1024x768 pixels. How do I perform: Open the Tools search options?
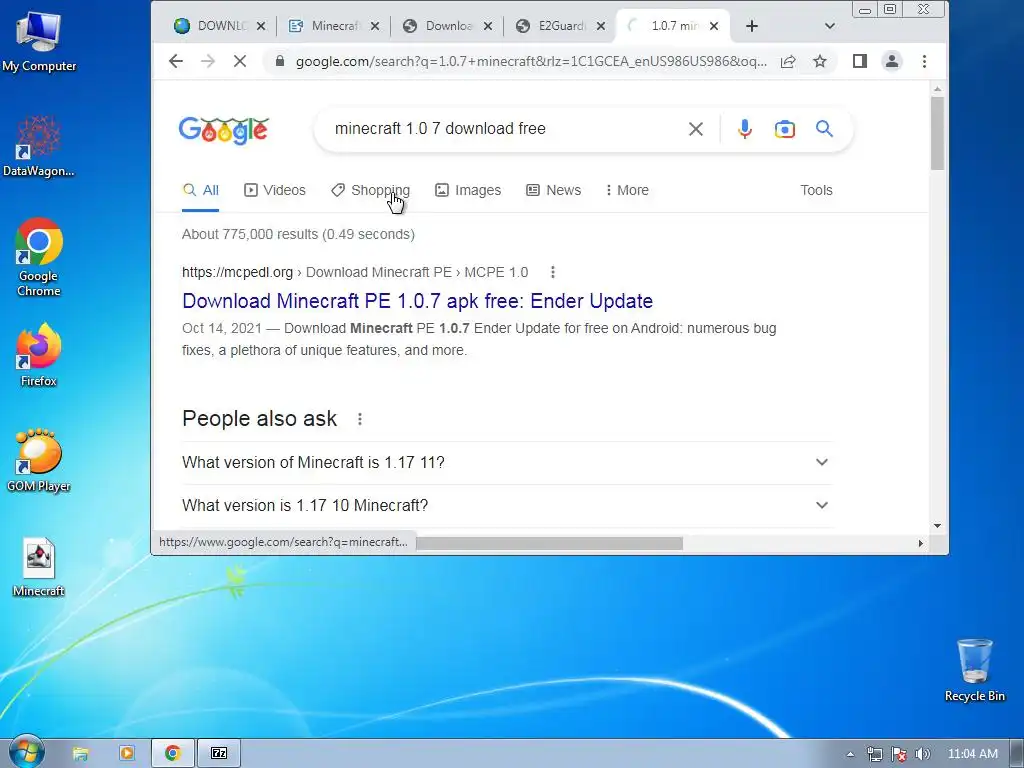pyautogui.click(x=816, y=190)
